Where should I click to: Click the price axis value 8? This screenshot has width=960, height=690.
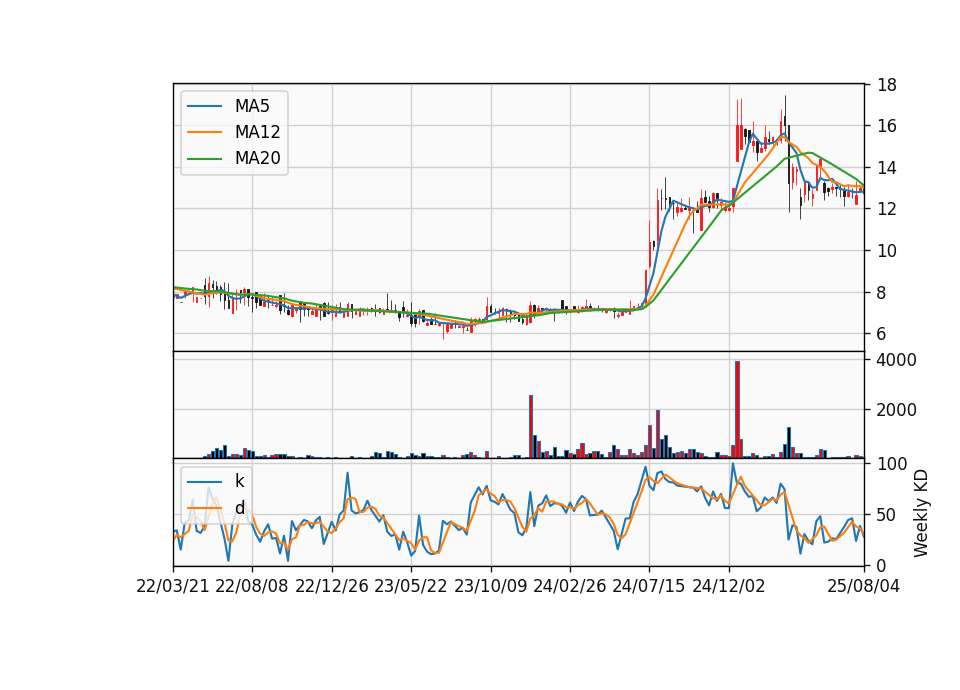click(882, 293)
